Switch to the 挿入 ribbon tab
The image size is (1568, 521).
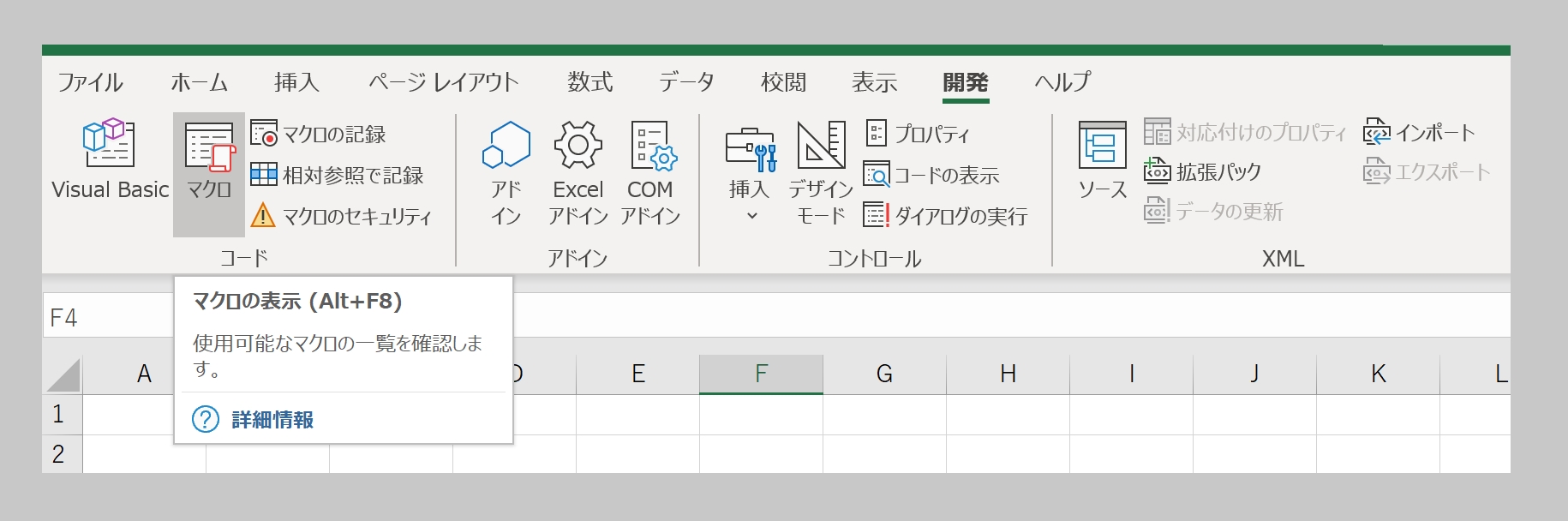(296, 82)
